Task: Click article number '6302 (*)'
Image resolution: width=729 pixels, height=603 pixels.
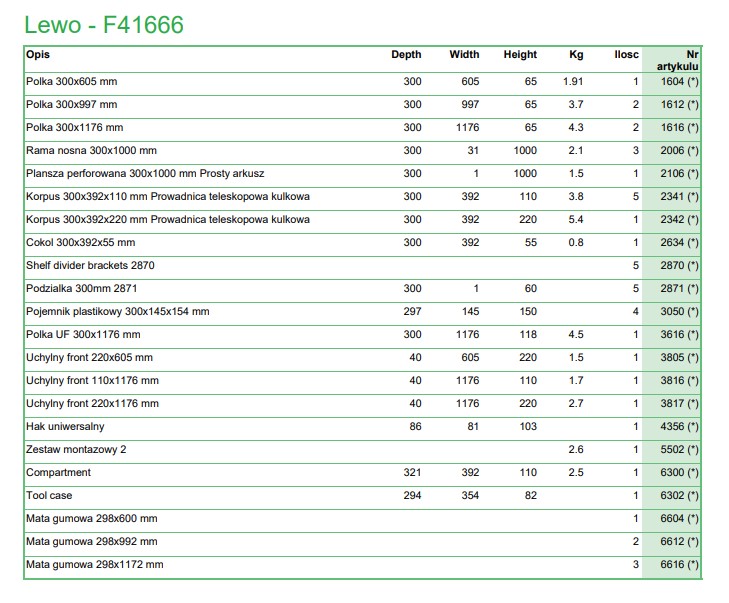Action: click(x=680, y=496)
